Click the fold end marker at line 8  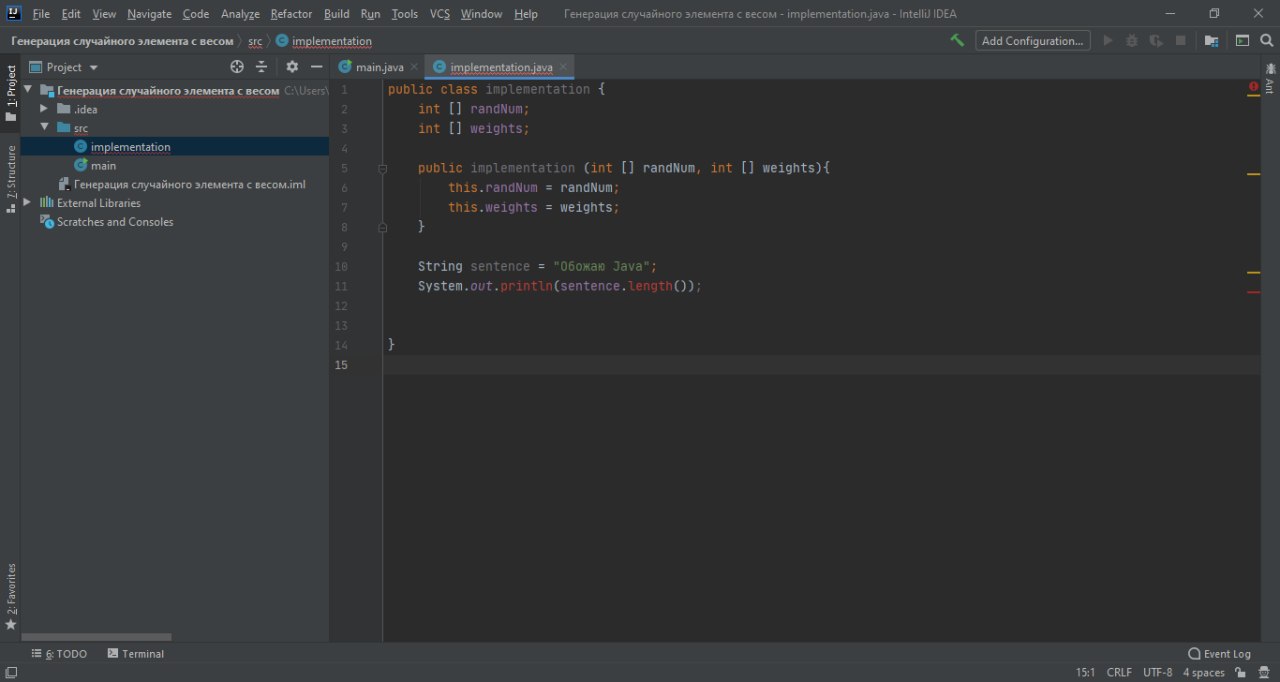(382, 227)
